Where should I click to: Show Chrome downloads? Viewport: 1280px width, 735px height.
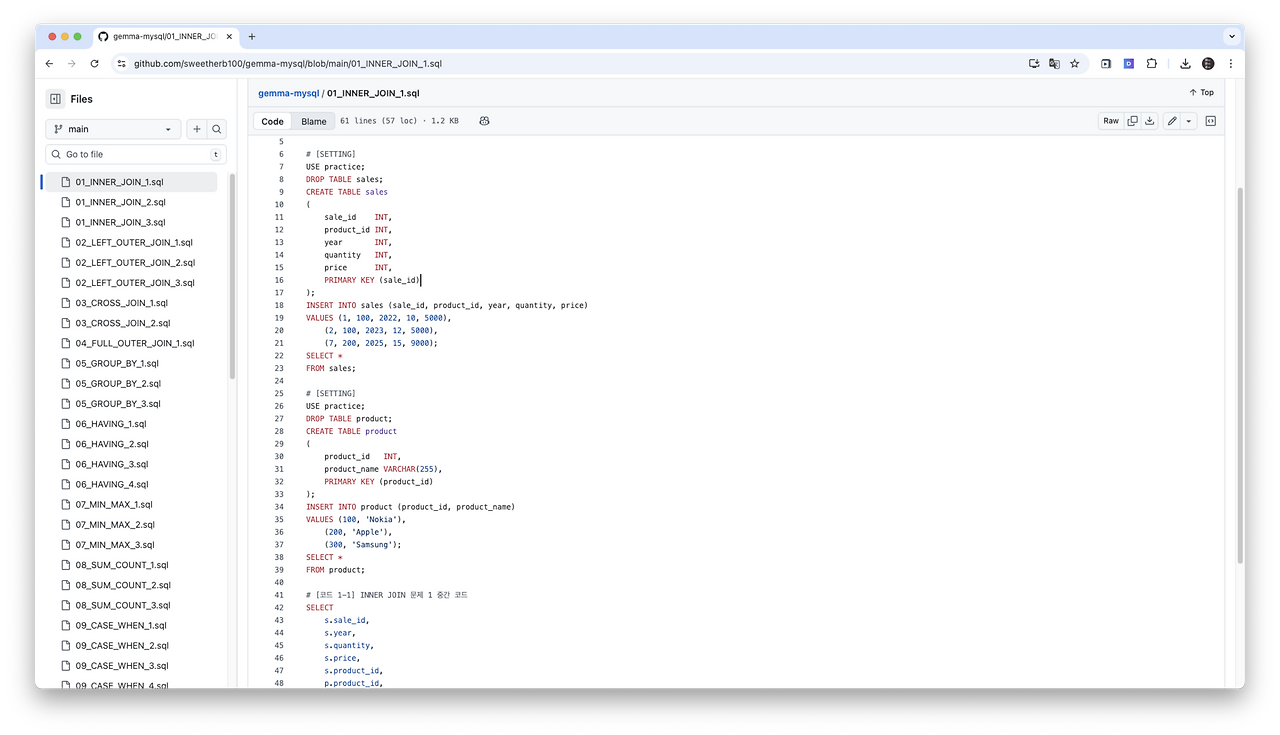(1185, 63)
